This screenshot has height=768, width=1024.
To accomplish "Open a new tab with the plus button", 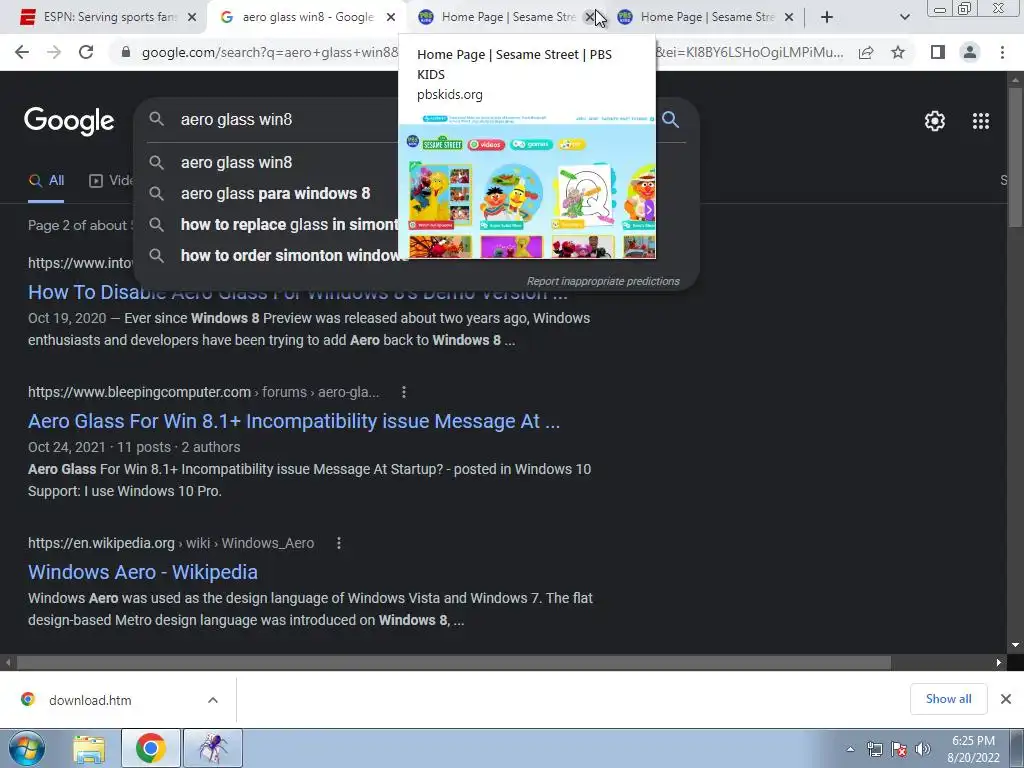I will tap(827, 17).
